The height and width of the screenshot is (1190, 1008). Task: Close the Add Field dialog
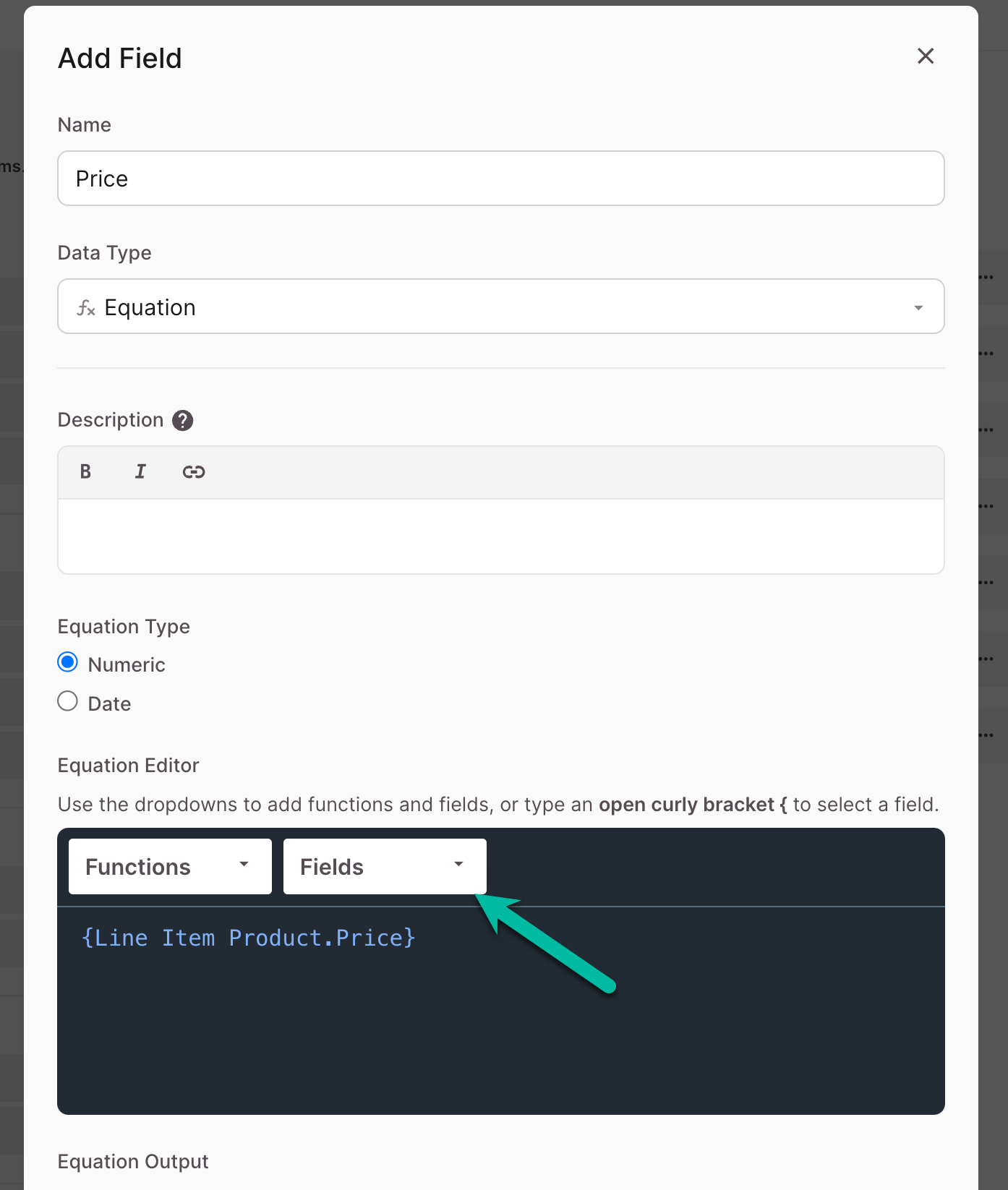click(925, 56)
